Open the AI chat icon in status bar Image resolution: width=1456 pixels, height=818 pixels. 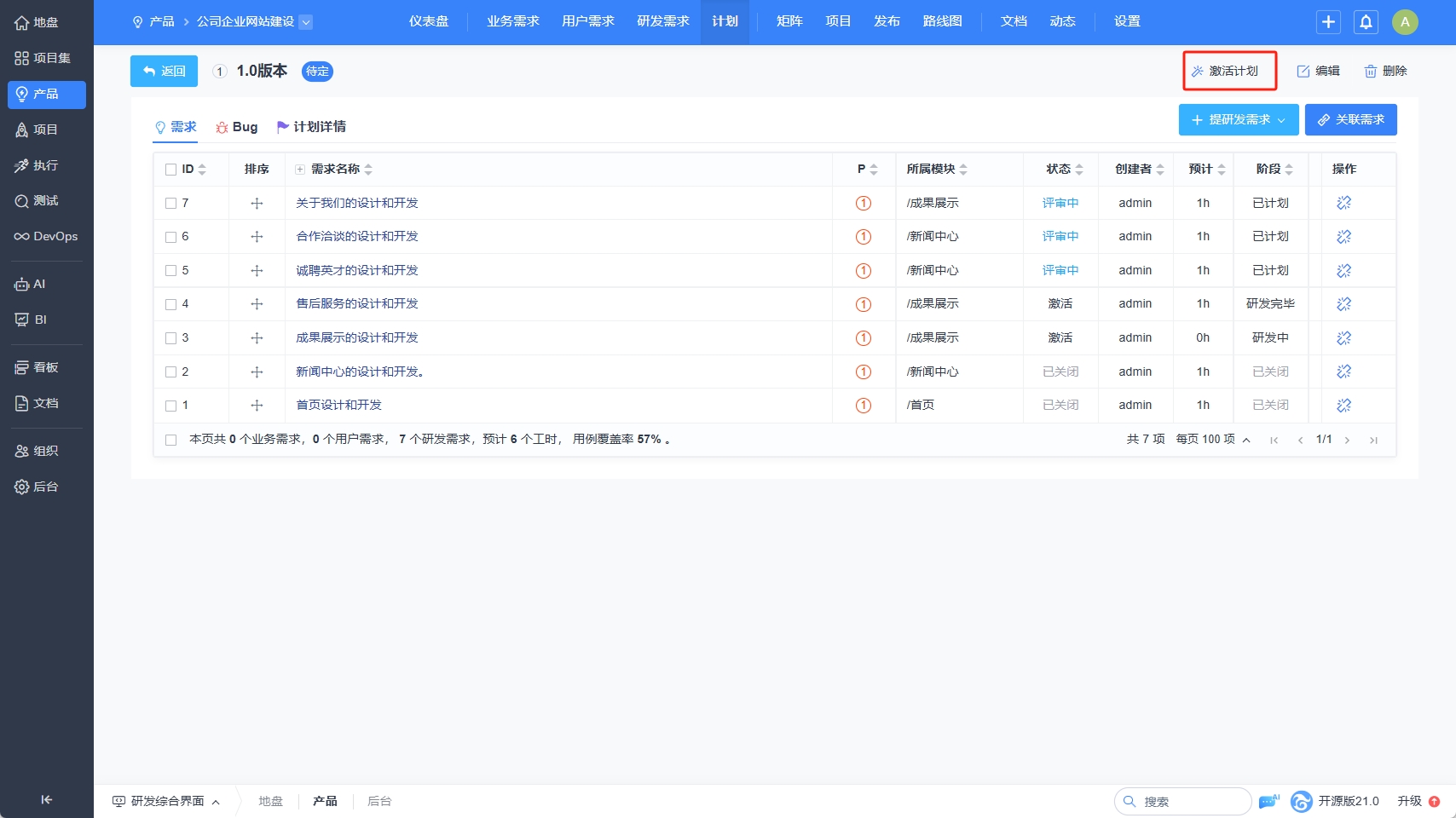coord(1268,801)
